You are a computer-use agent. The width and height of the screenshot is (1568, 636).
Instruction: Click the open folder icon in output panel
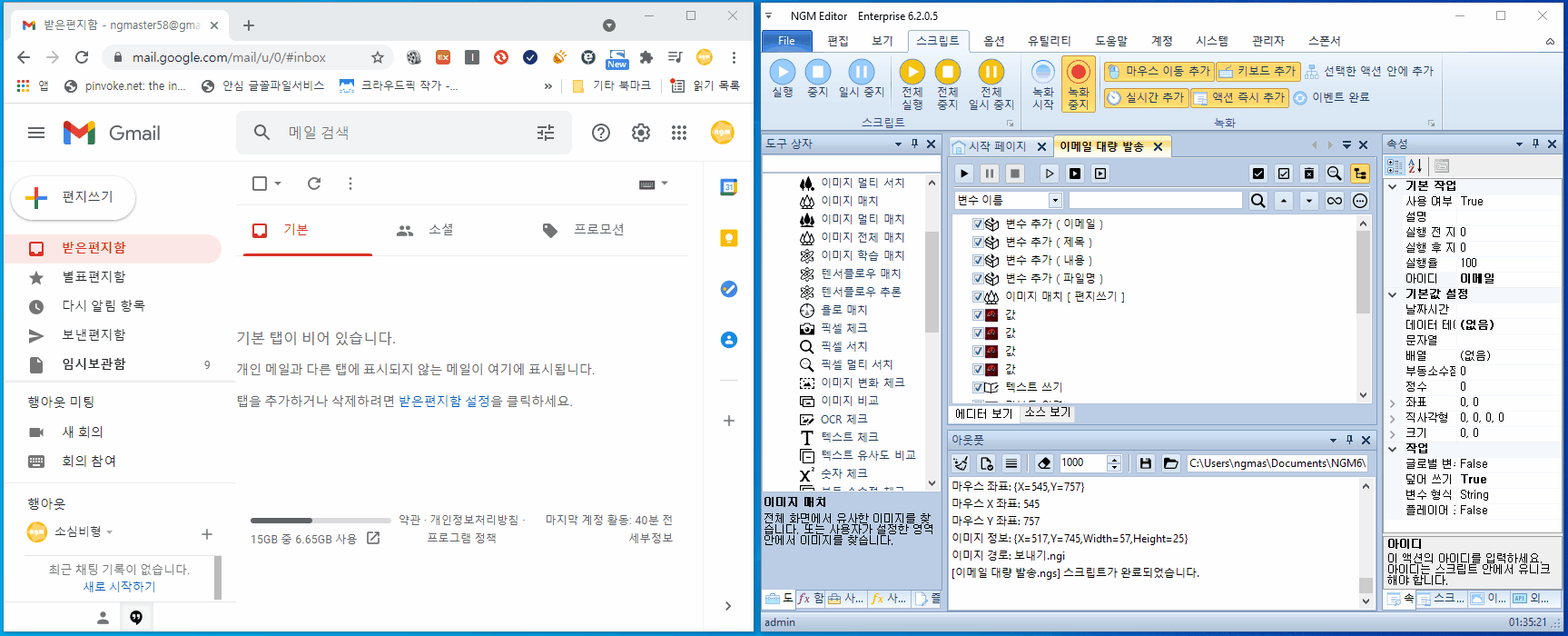click(x=1171, y=463)
